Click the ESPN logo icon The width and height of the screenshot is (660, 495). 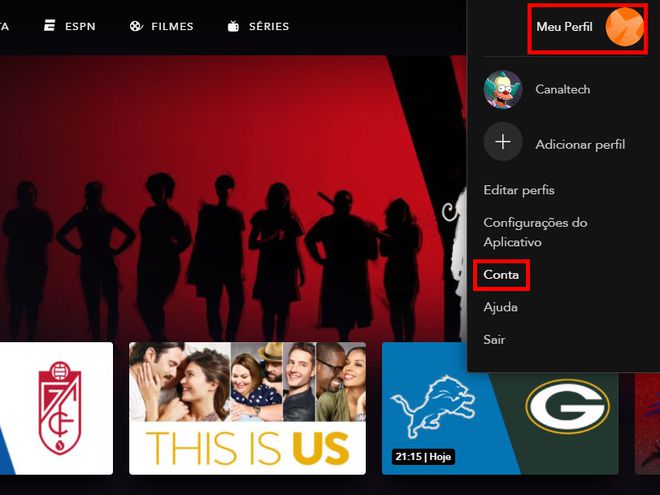pos(50,26)
